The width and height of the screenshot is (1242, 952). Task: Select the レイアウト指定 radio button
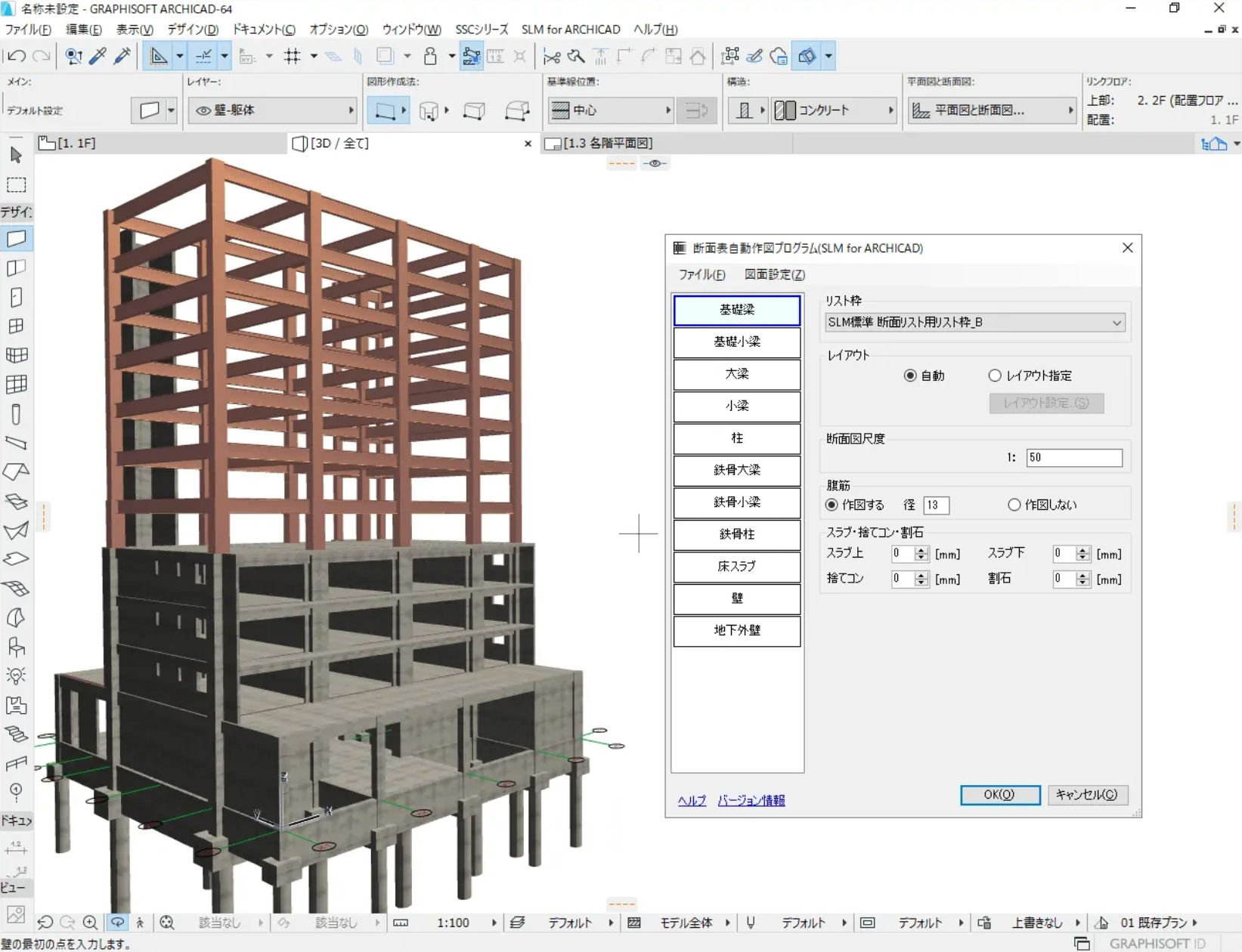pyautogui.click(x=995, y=376)
